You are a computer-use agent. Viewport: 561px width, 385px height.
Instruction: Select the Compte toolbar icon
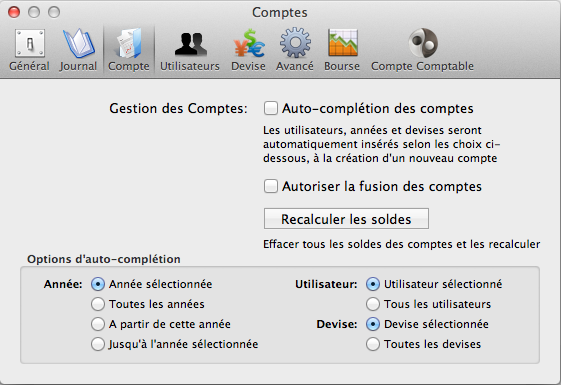(x=129, y=50)
